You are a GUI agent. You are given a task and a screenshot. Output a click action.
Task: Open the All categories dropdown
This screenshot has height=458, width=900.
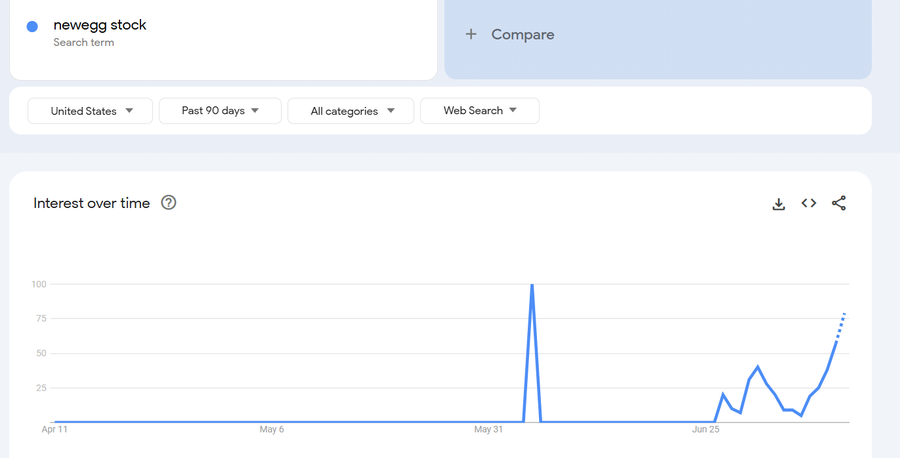tap(351, 111)
